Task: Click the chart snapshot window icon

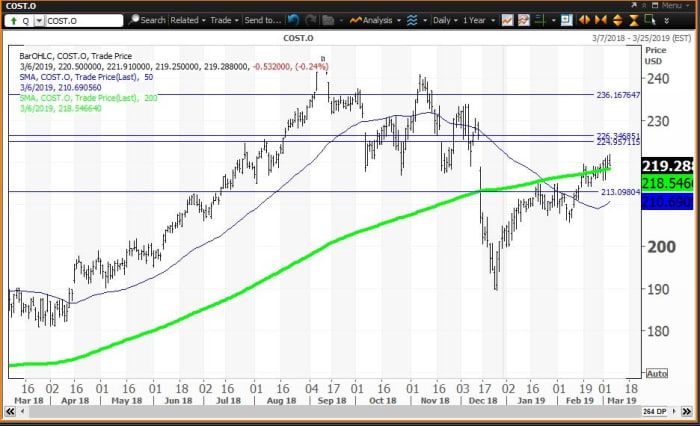Action: click(x=567, y=20)
